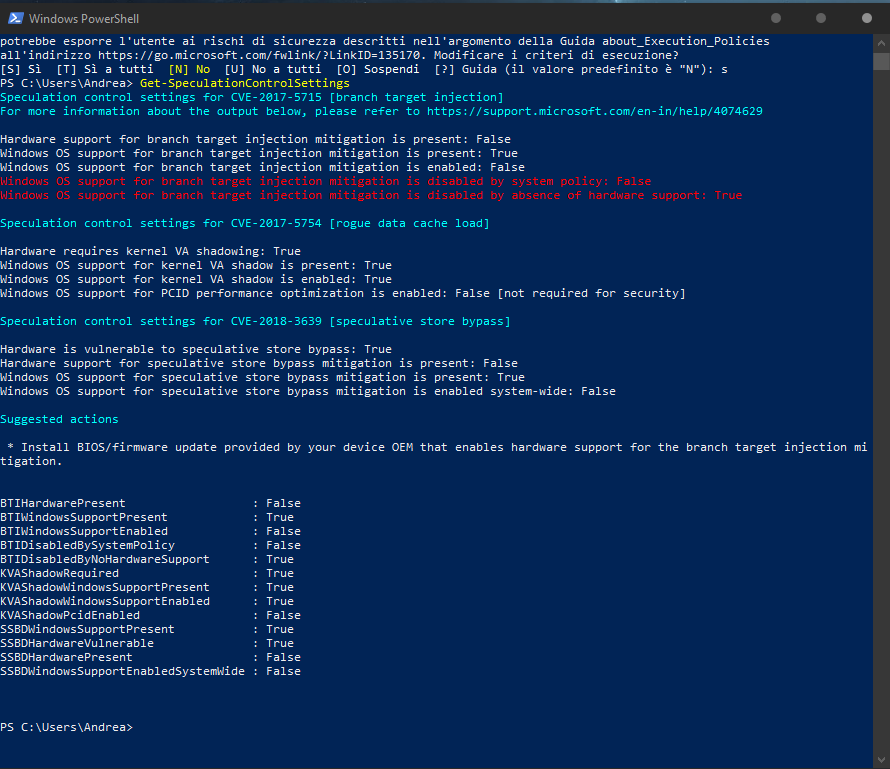Click the rightmost round window control button
890x769 pixels.
[x=866, y=18]
